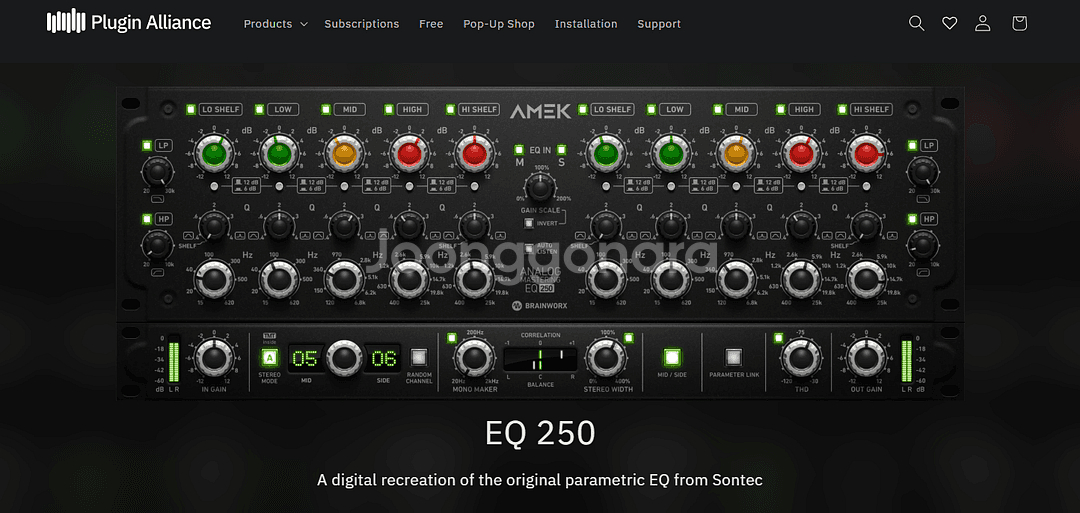
Task: Open the Support link
Action: (x=659, y=24)
